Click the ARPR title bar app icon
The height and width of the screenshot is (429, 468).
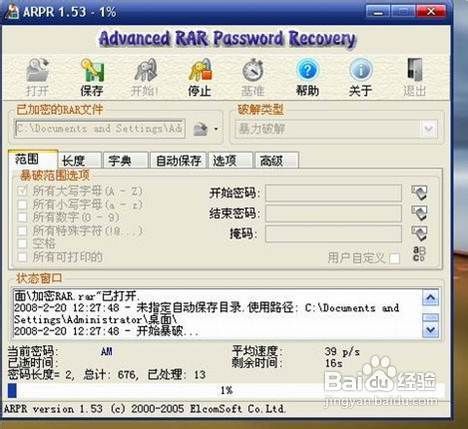[12, 11]
